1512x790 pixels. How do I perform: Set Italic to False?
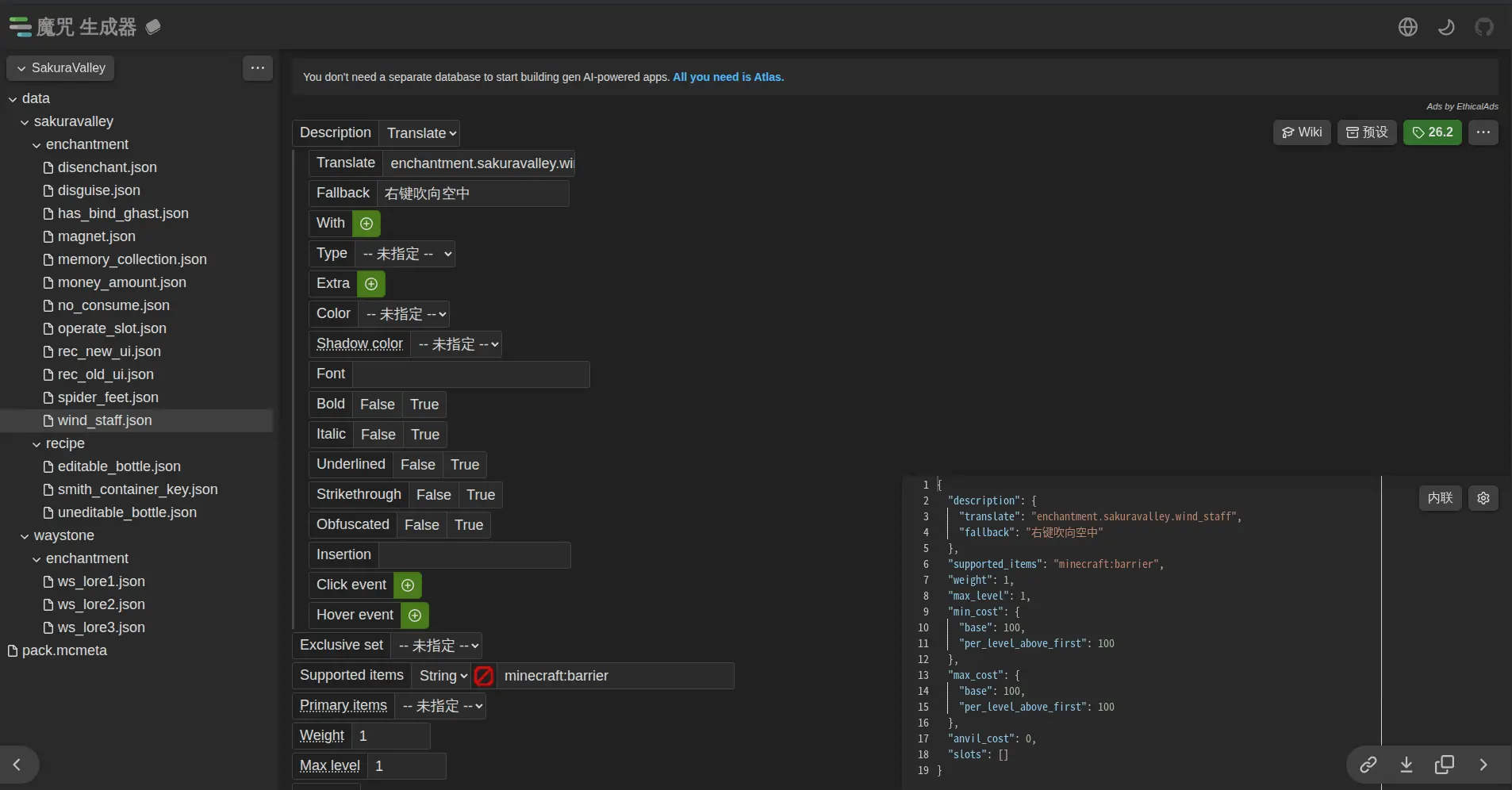(x=378, y=435)
